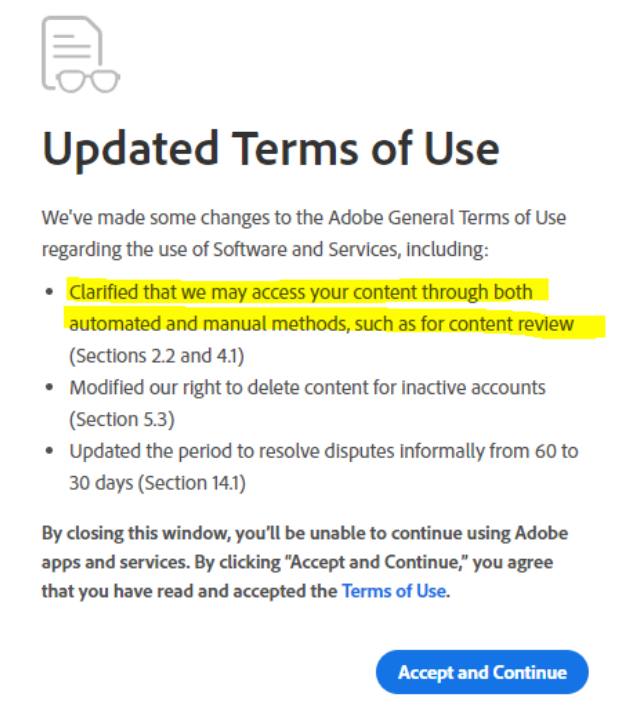Click the first bullet point dot
The width and height of the screenshot is (630, 706).
pyautogui.click(x=50, y=293)
